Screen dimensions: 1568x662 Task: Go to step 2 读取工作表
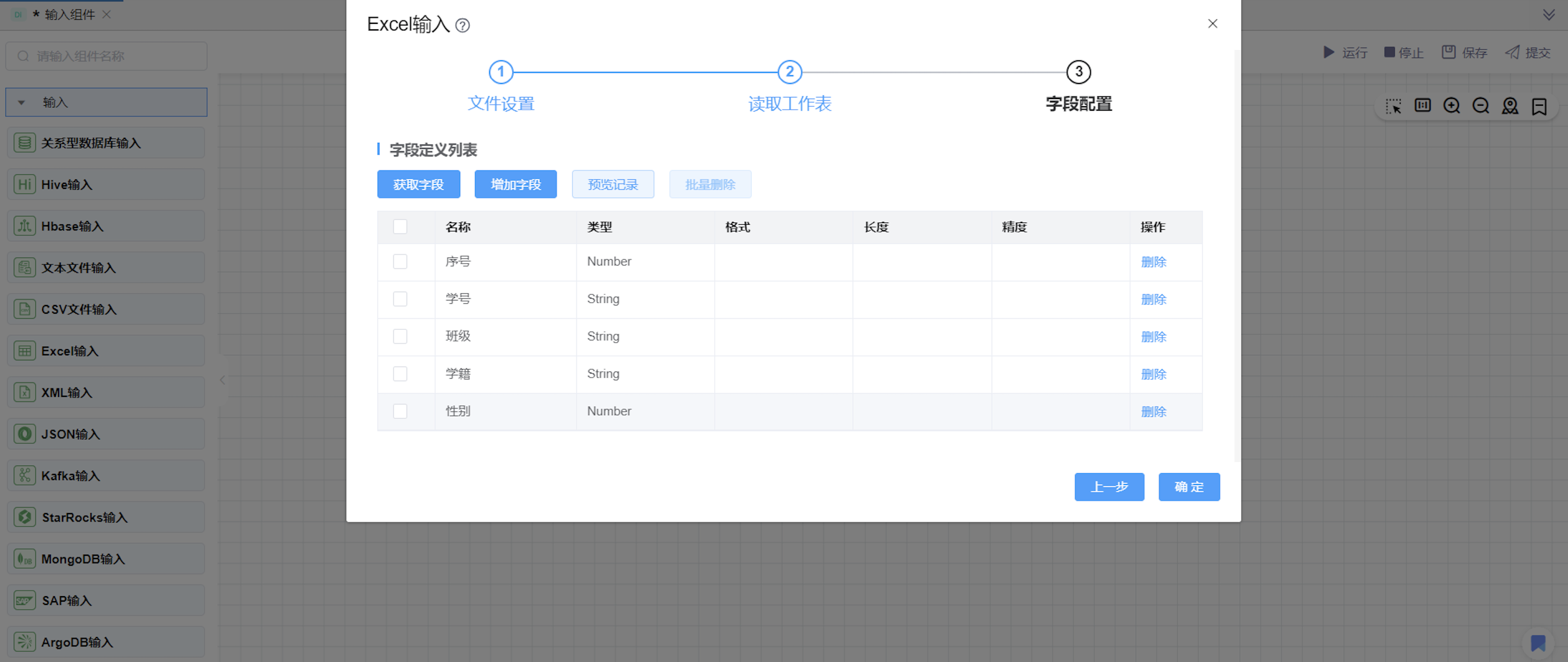(790, 73)
